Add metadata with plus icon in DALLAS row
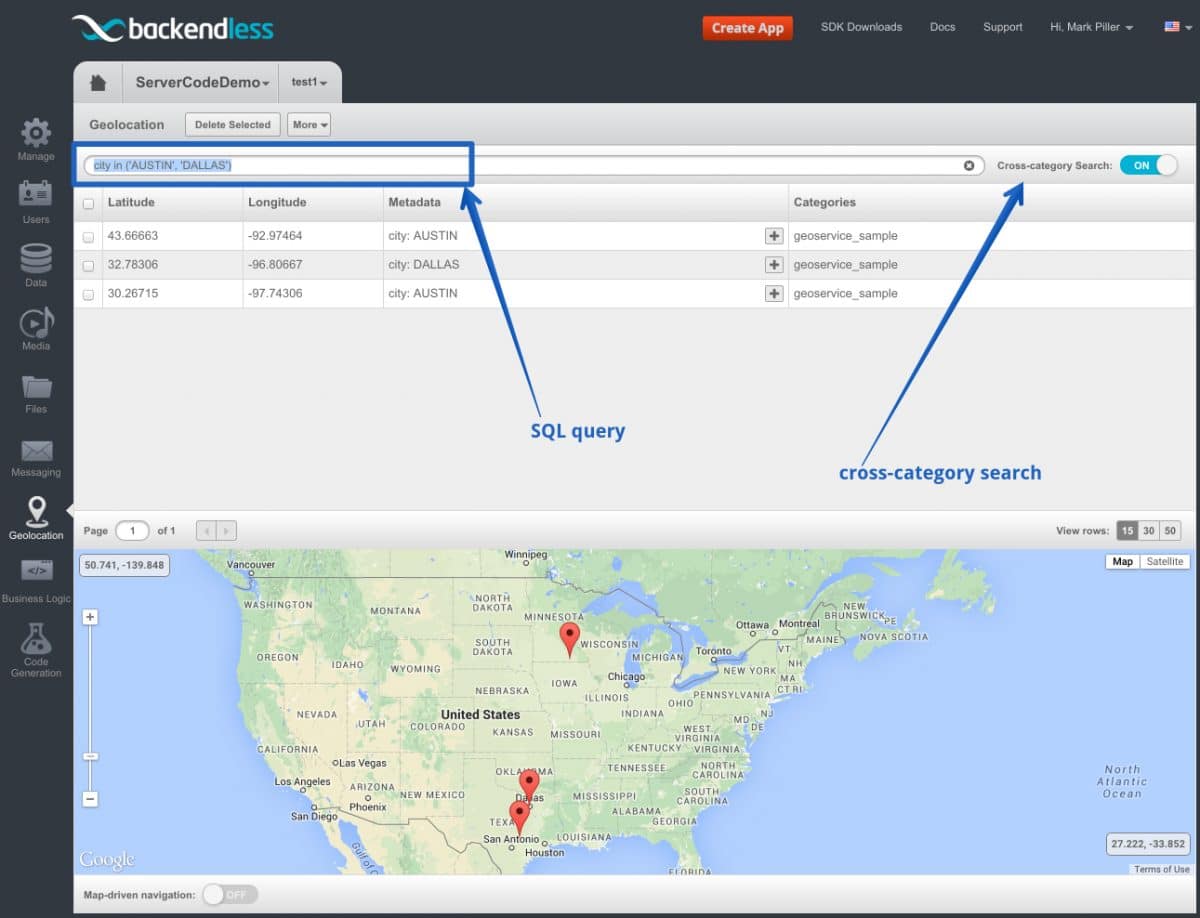 pos(773,265)
